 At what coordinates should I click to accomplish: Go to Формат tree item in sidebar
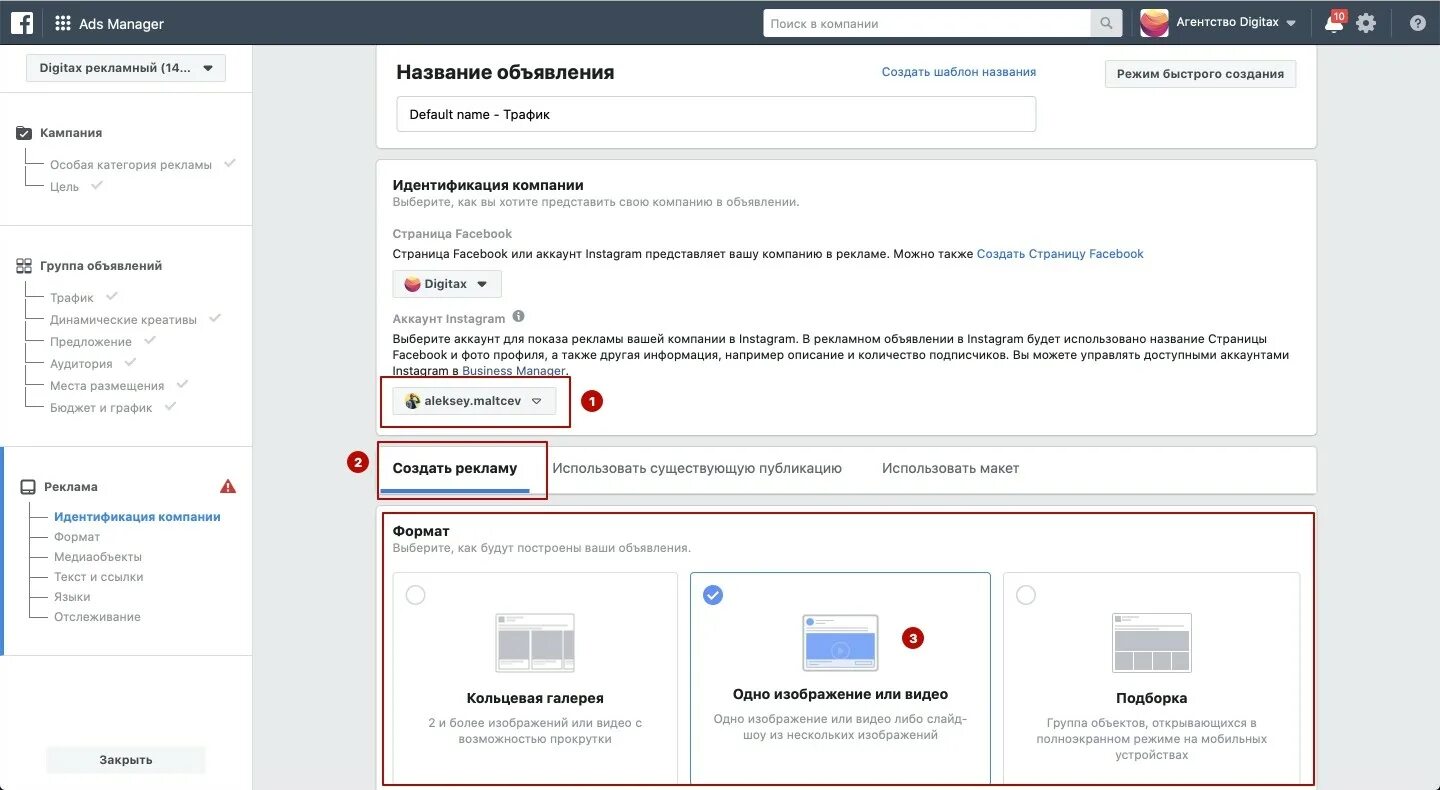[x=77, y=537]
